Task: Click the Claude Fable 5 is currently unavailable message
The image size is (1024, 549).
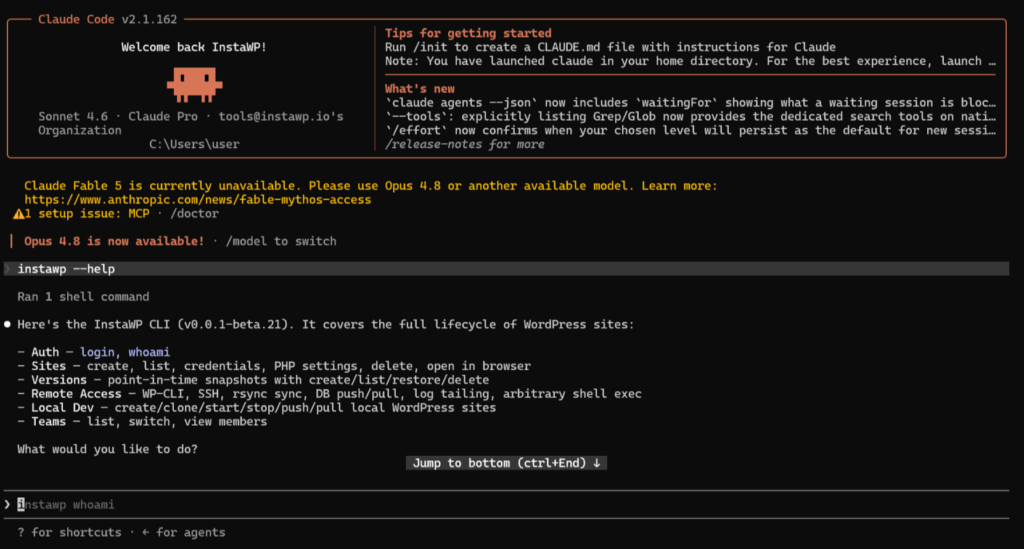Action: pos(370,185)
